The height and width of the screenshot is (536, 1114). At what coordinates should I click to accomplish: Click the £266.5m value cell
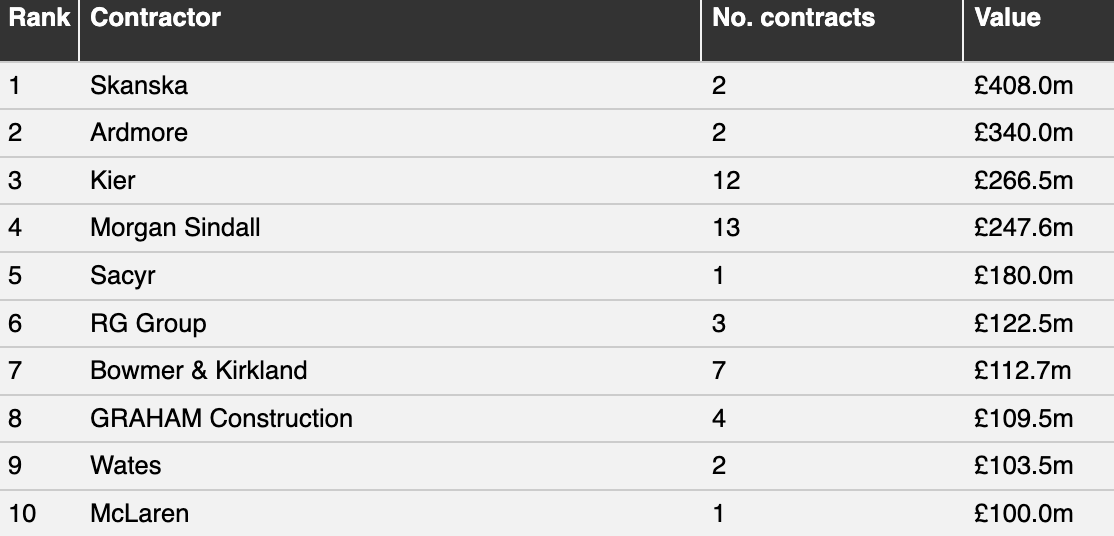1039,181
